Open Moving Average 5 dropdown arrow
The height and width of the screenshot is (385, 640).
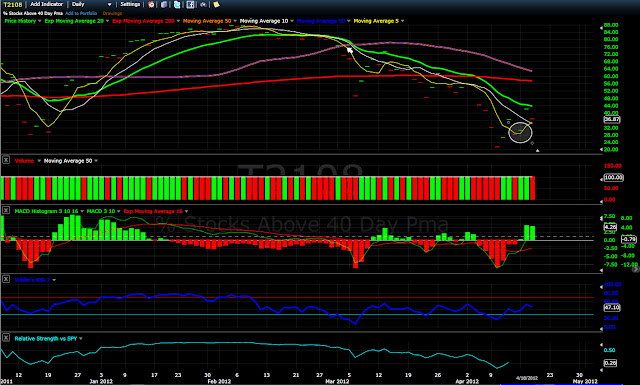tap(402, 21)
